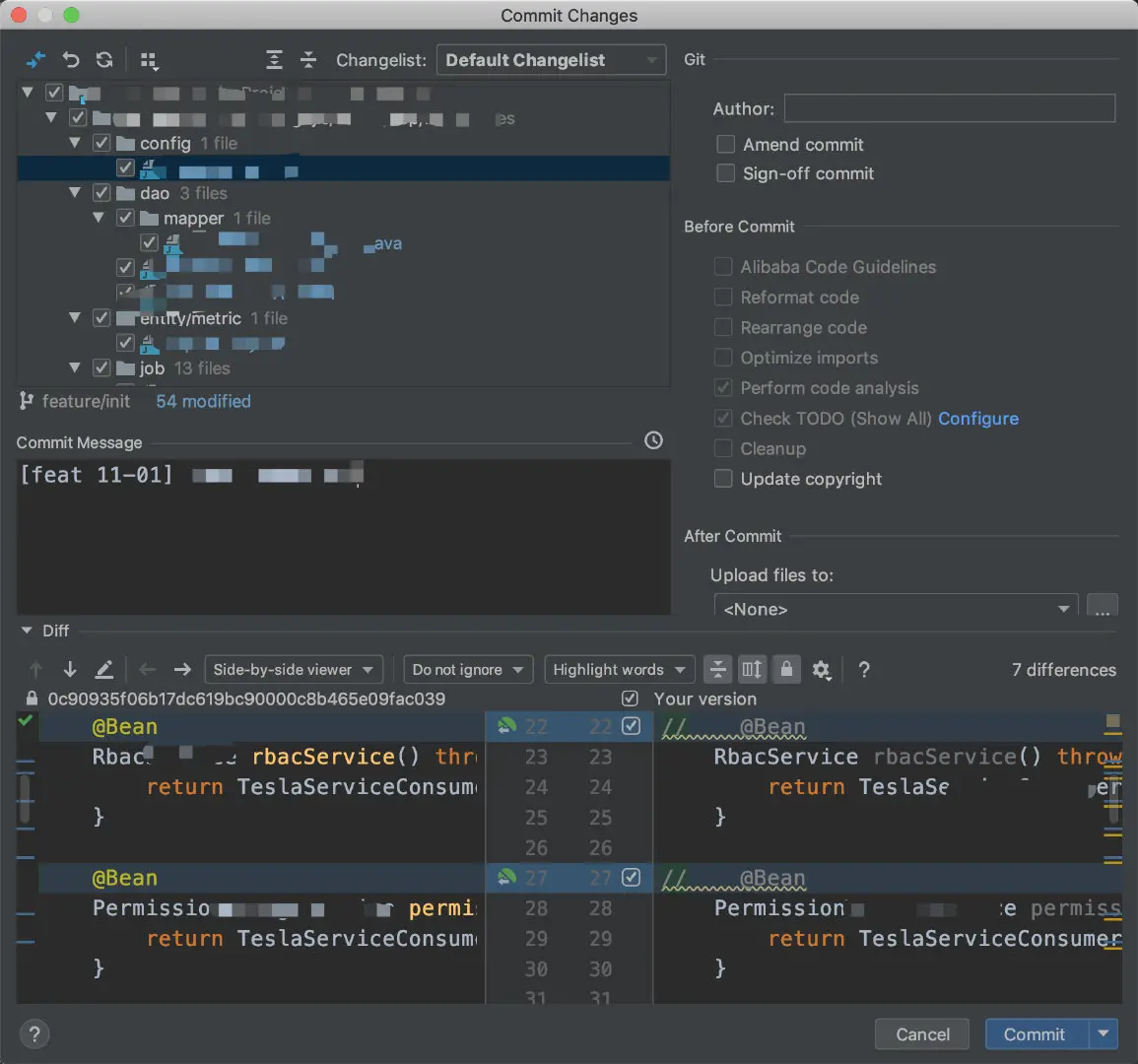Viewport: 1138px width, 1064px height.
Task: Click into the Author input field
Action: [x=949, y=108]
